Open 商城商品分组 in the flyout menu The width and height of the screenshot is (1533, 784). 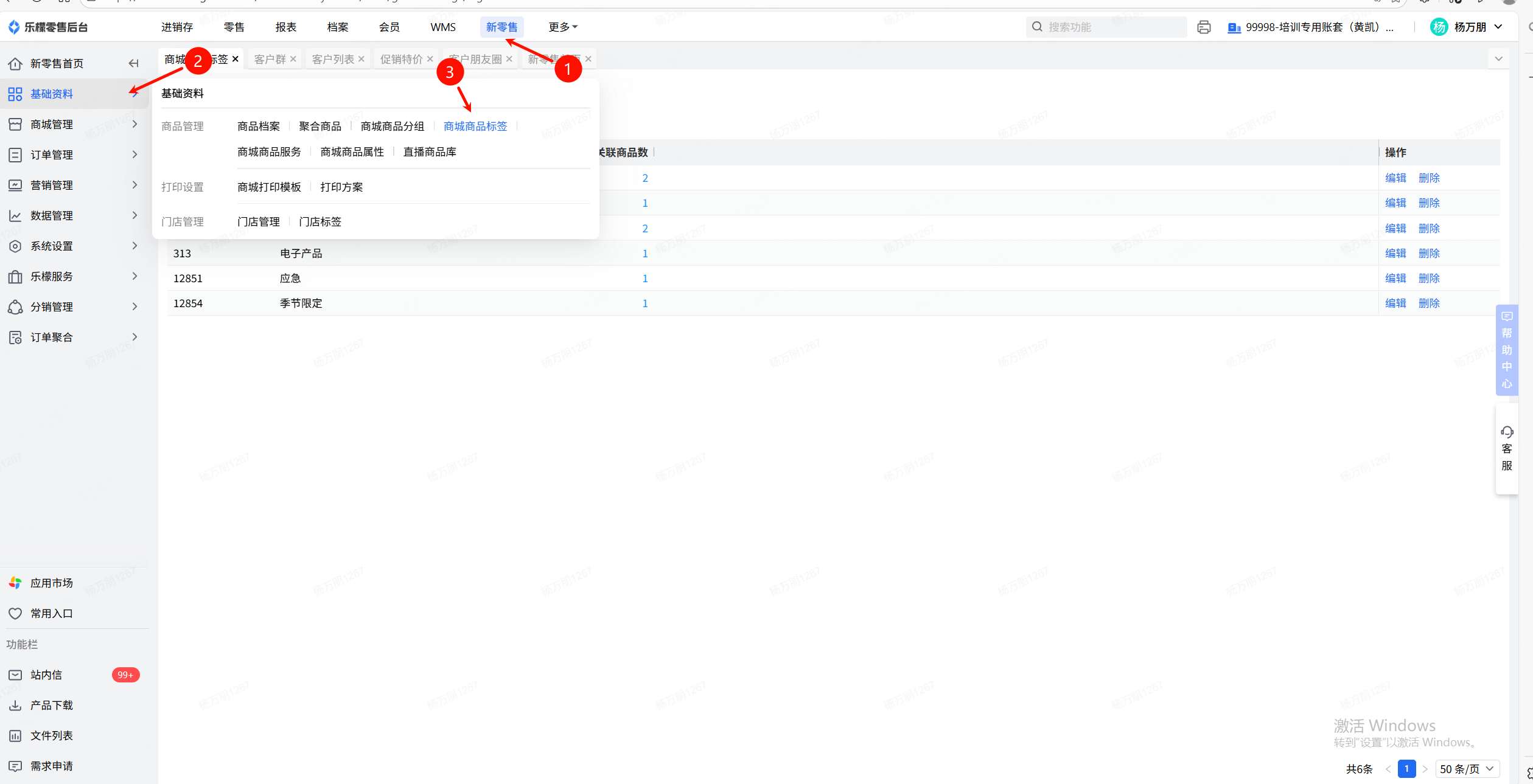(392, 126)
